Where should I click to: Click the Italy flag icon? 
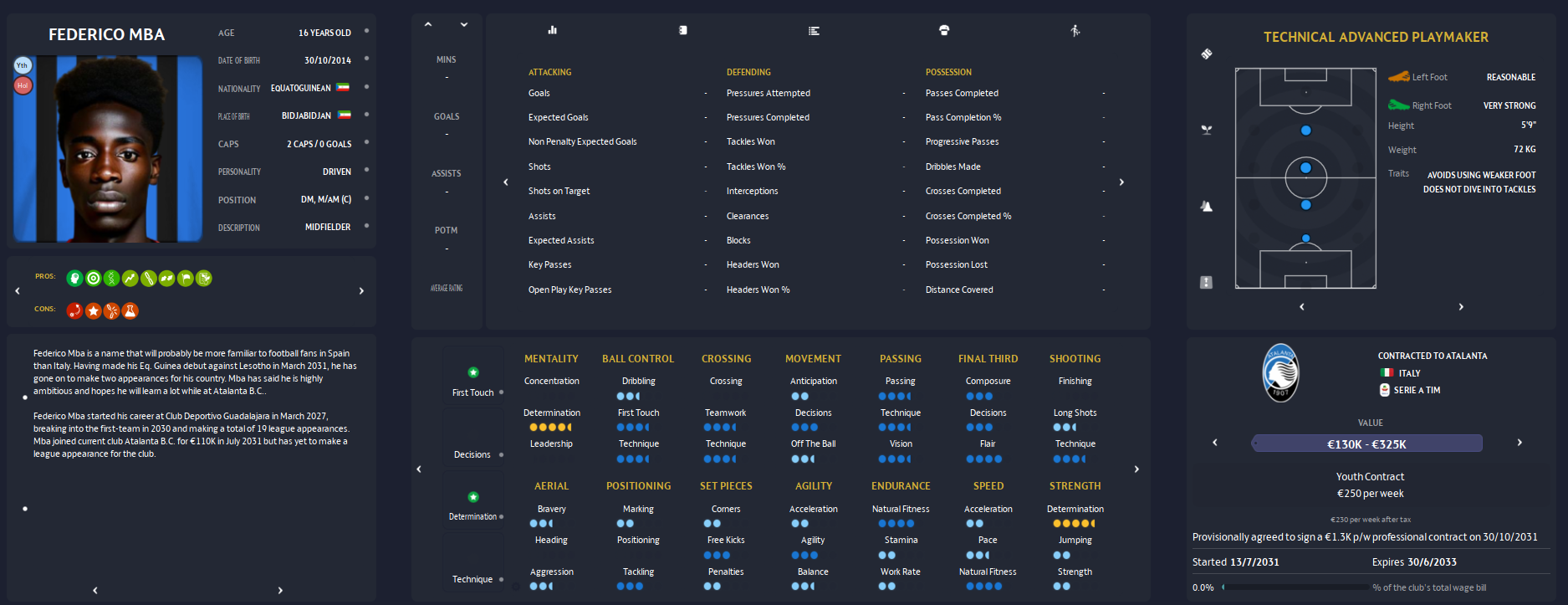tap(1387, 373)
